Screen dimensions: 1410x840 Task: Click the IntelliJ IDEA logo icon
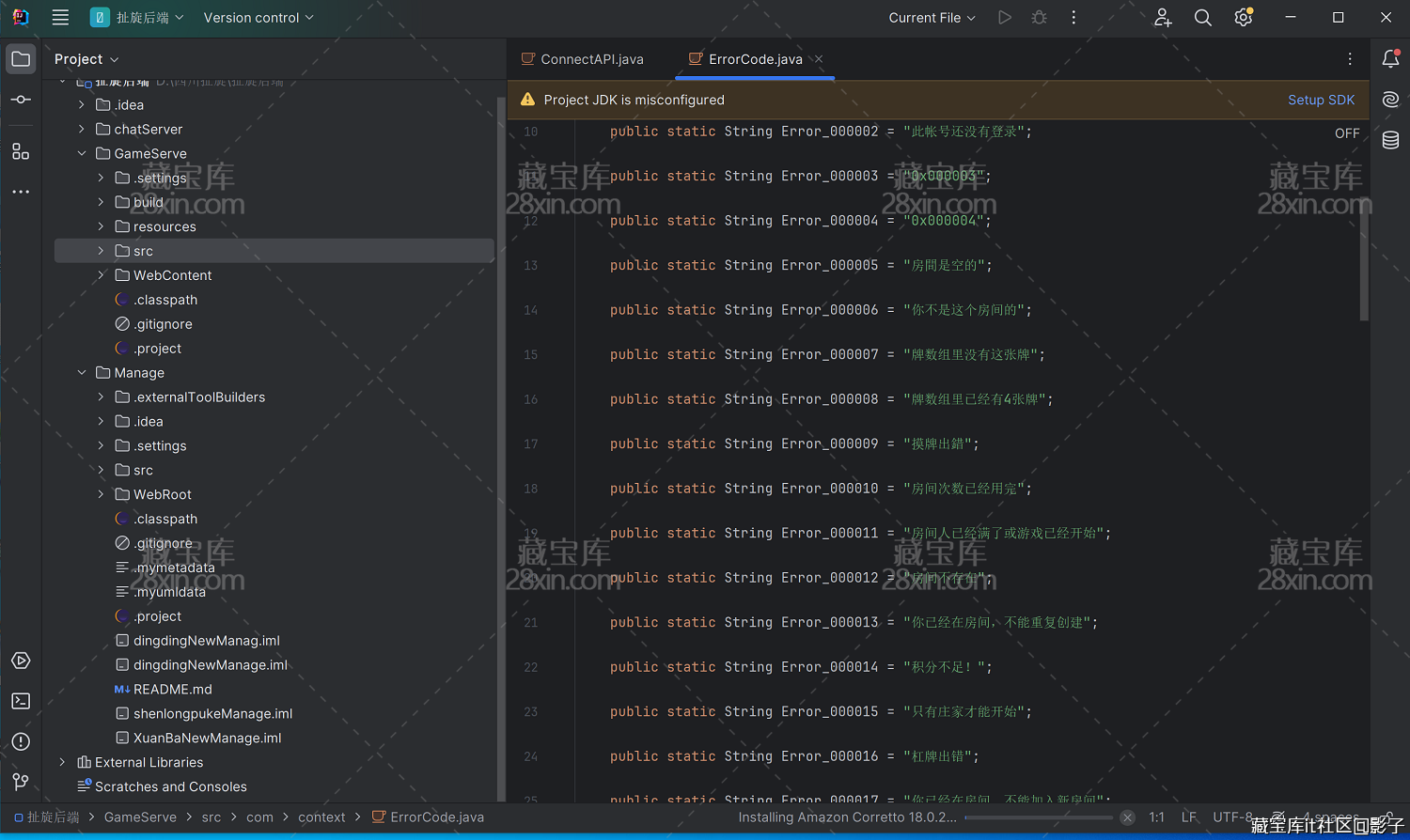pos(21,17)
